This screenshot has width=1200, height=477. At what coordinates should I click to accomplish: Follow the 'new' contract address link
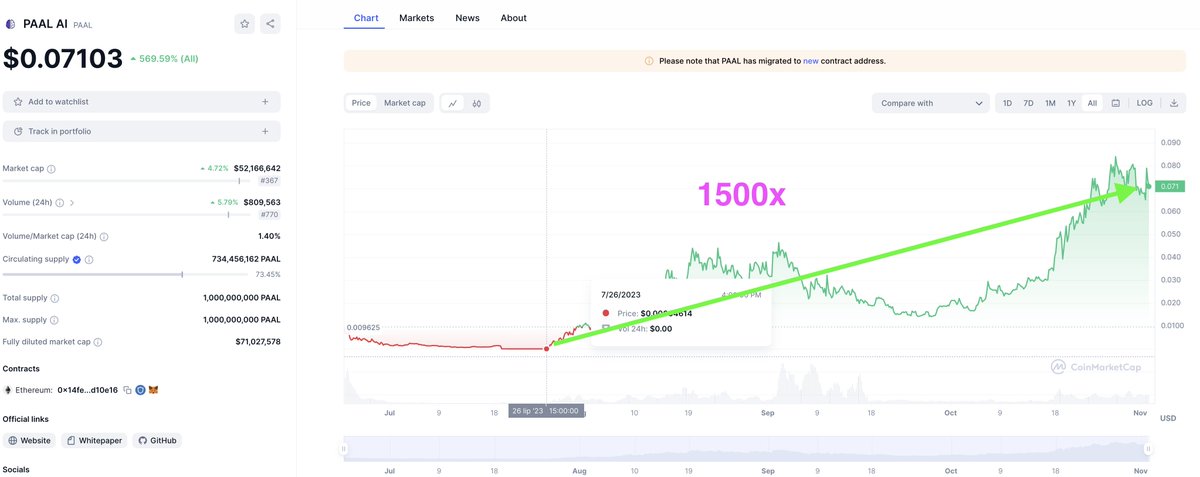[811, 61]
